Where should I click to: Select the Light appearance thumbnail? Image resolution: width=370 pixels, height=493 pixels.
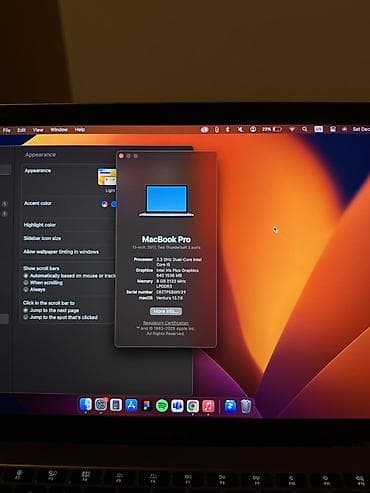[x=107, y=177]
